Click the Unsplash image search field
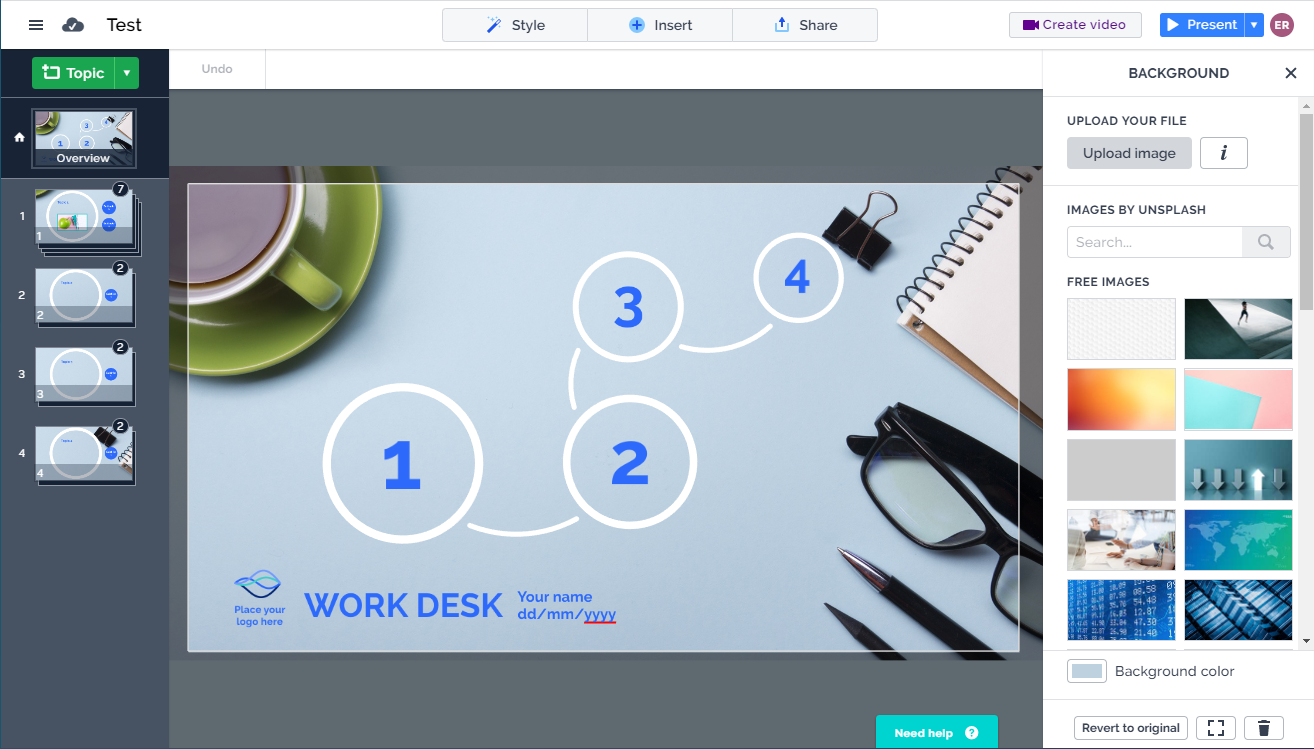 [x=1154, y=242]
